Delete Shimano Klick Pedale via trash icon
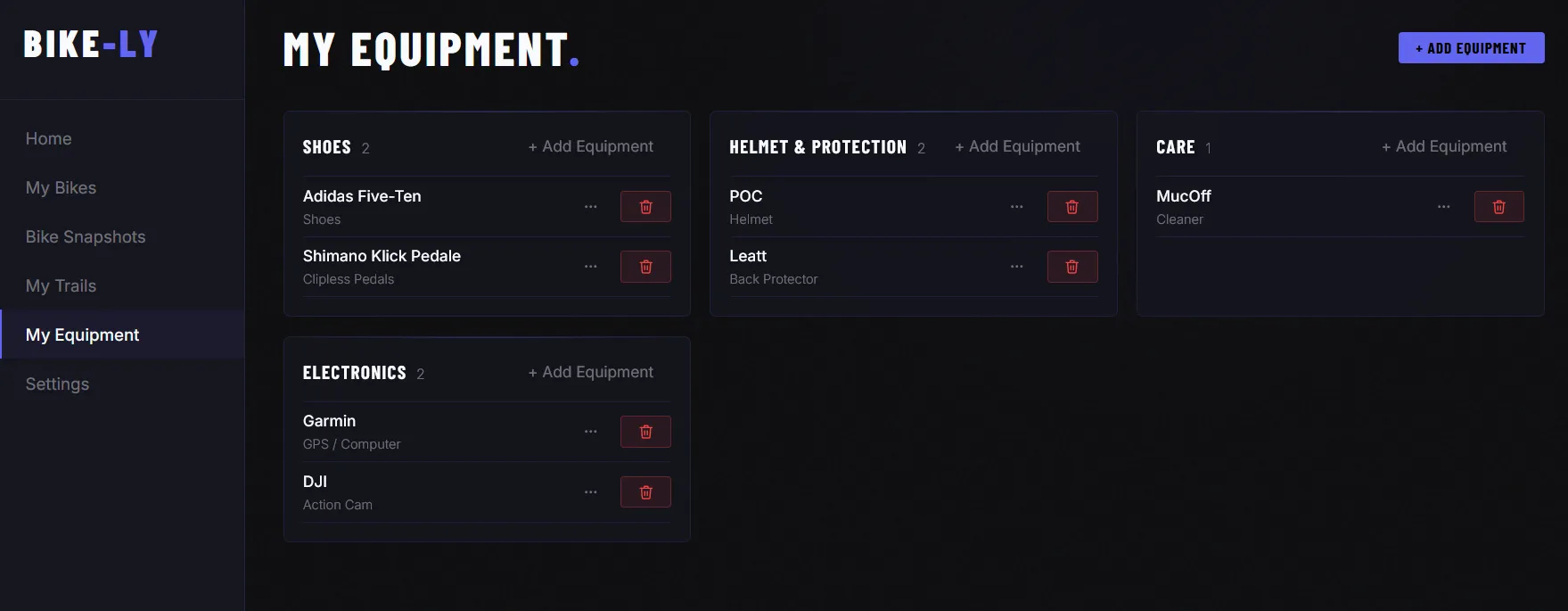The width and height of the screenshot is (1568, 611). 645,266
